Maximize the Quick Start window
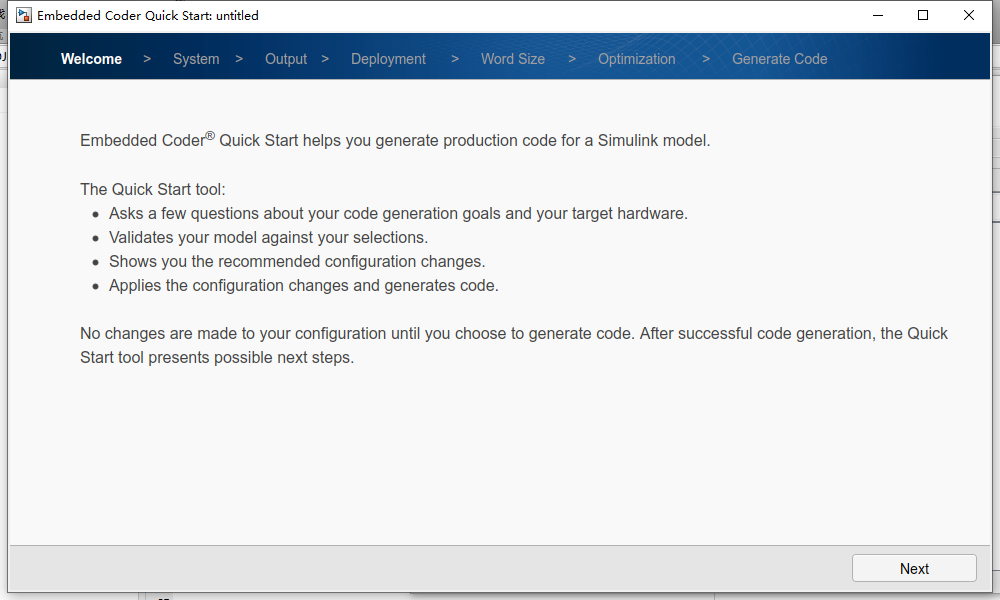 (x=923, y=16)
